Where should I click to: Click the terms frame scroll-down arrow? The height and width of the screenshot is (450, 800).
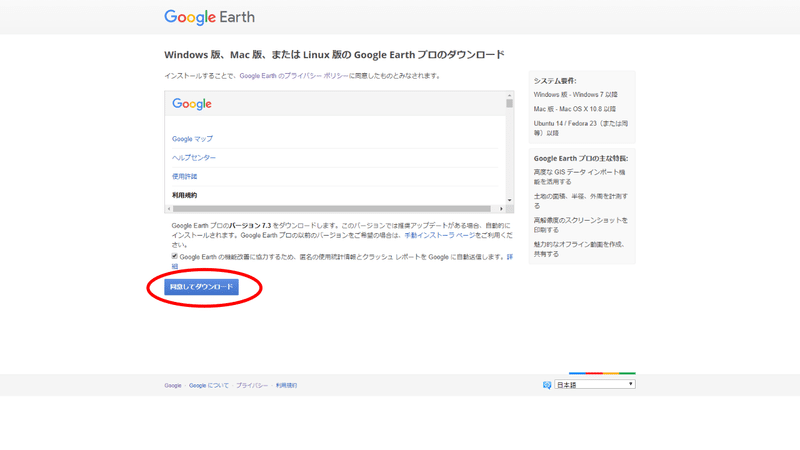click(x=509, y=200)
